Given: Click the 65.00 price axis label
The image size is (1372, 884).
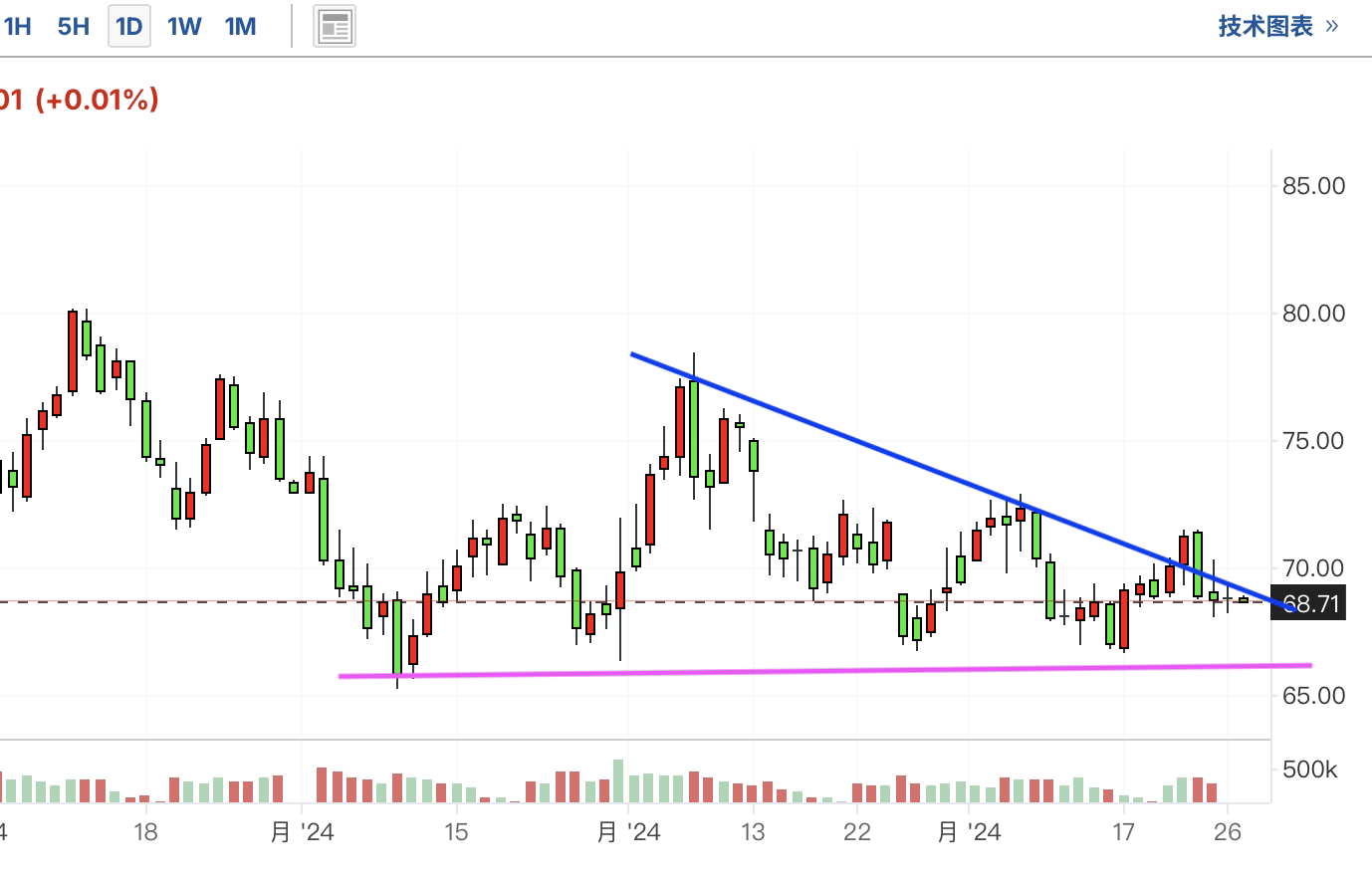Looking at the screenshot, I should (x=1314, y=696).
